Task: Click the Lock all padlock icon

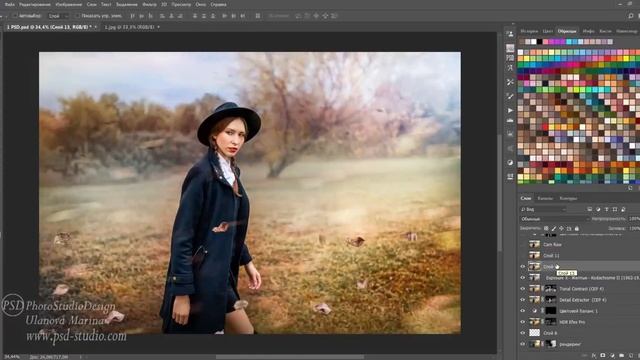Action: pyautogui.click(x=577, y=229)
